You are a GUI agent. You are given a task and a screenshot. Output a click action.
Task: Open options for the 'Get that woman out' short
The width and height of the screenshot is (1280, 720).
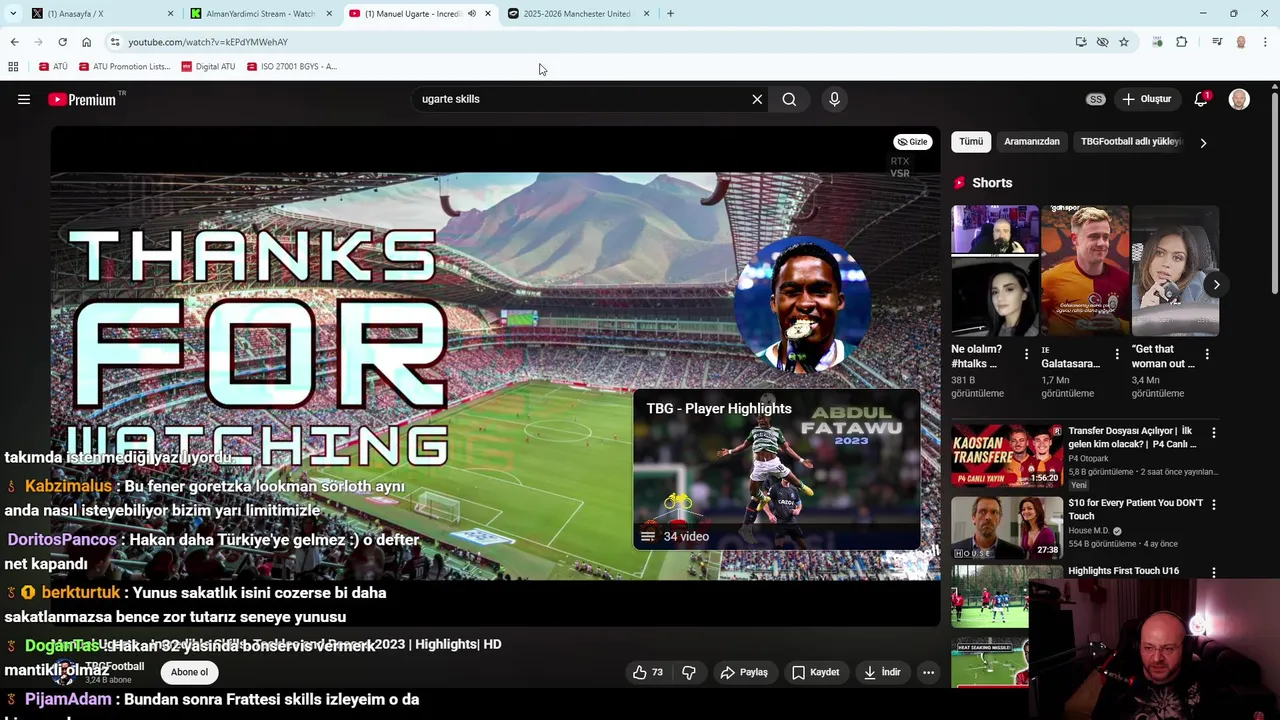tap(1207, 354)
